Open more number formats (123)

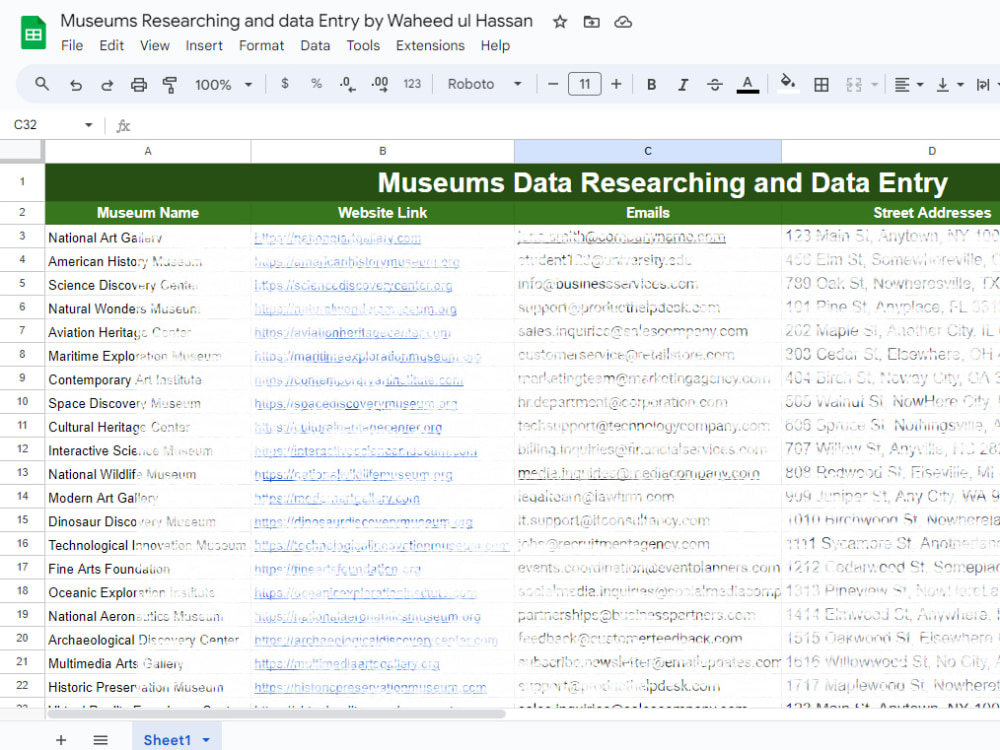point(412,84)
